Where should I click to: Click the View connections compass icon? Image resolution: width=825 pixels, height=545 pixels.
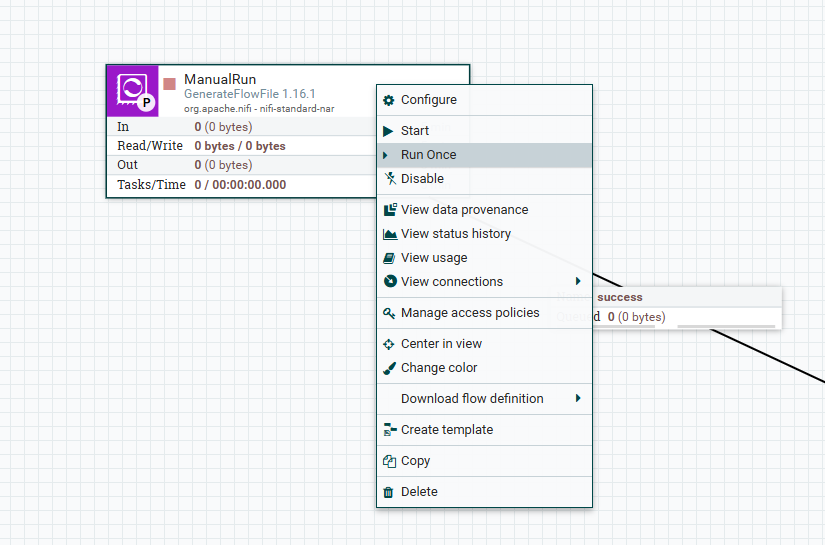click(390, 281)
